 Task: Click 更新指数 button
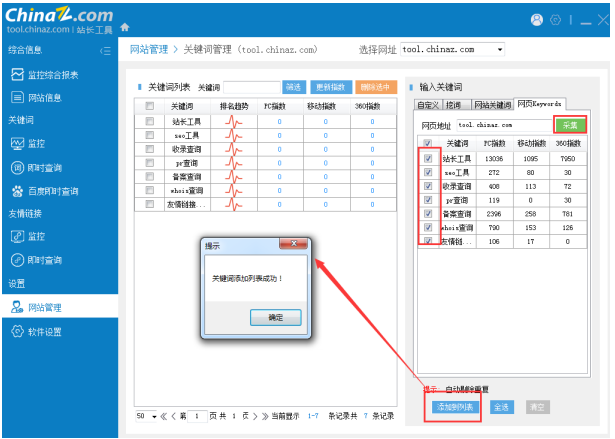pos(331,87)
